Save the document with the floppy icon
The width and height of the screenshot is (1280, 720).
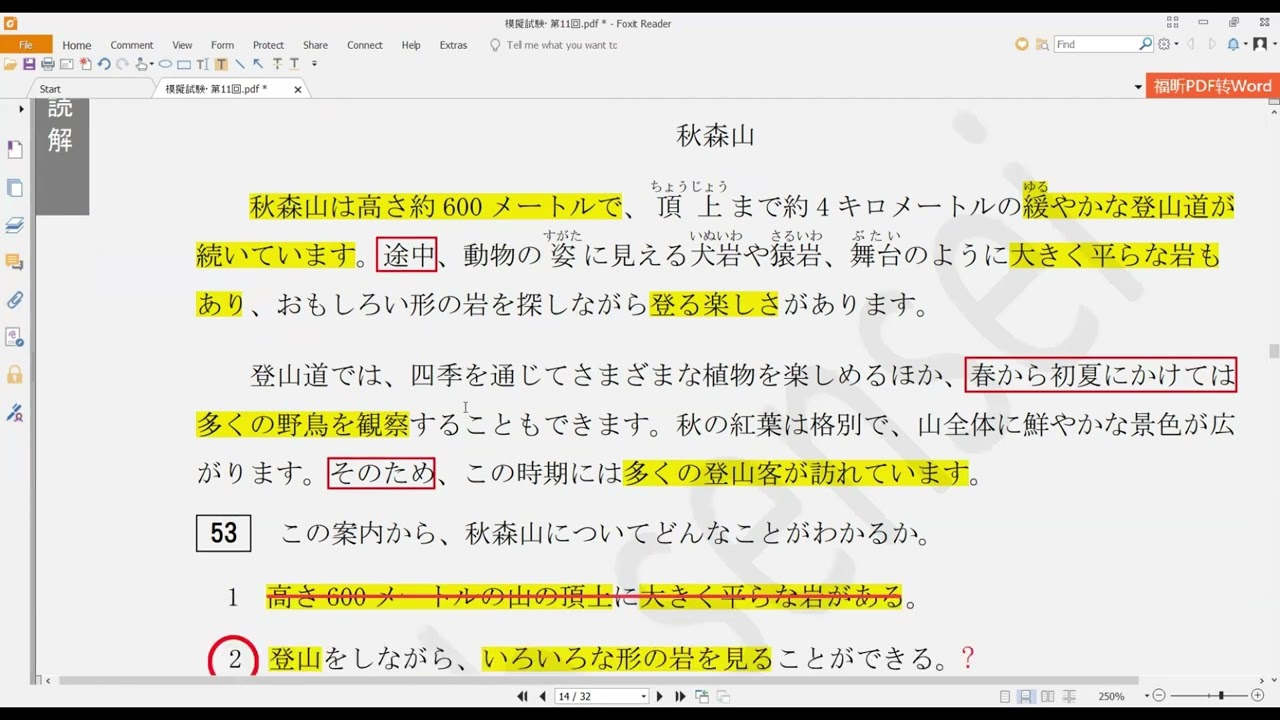tap(29, 64)
